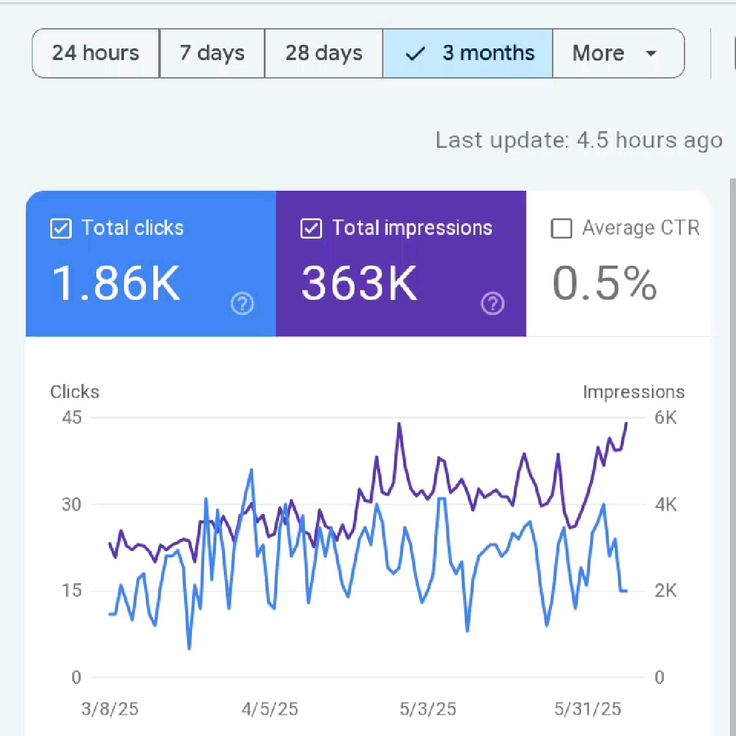
Task: Select the 3 months date range
Action: (468, 53)
